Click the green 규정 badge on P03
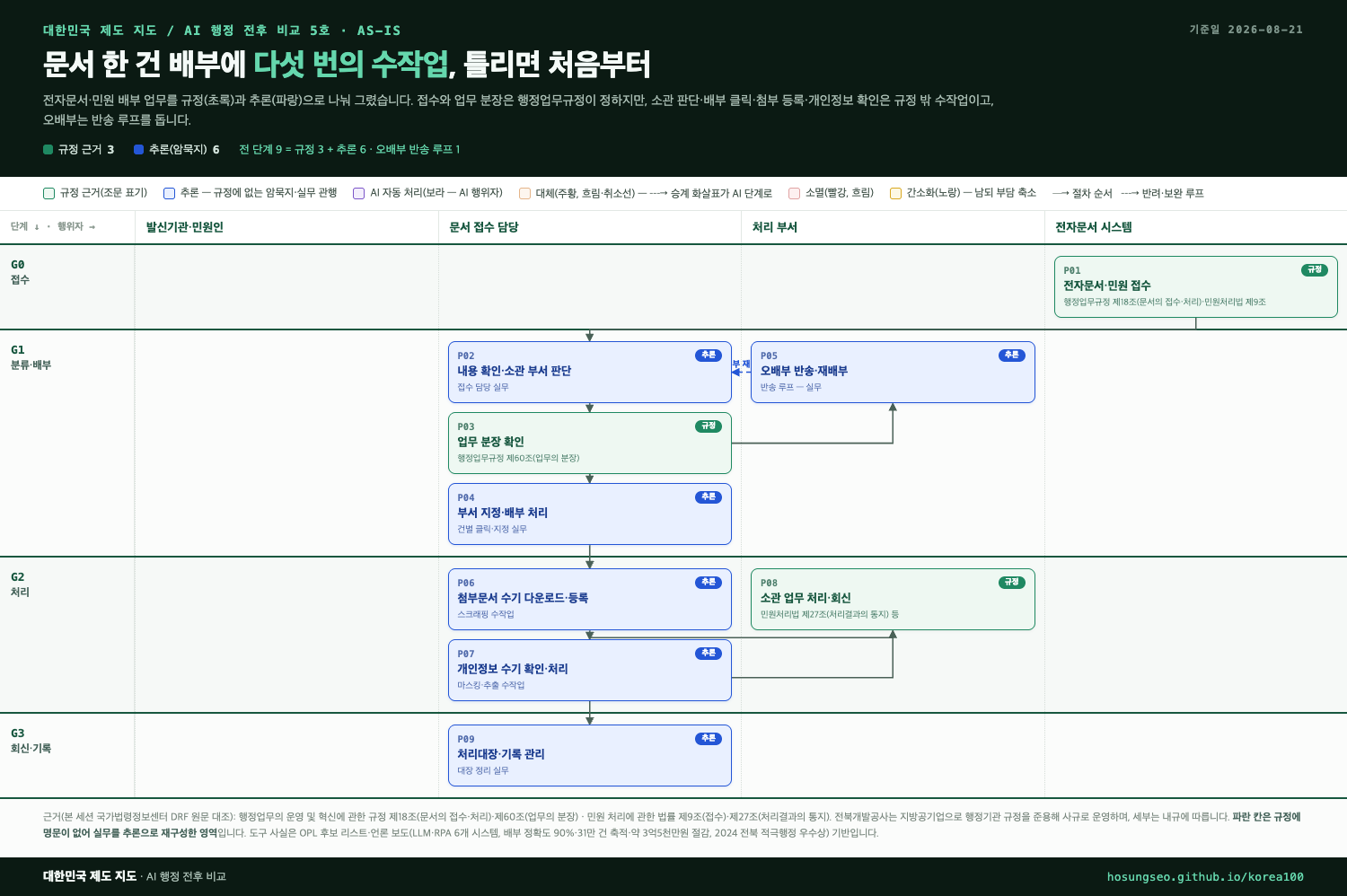 709,426
